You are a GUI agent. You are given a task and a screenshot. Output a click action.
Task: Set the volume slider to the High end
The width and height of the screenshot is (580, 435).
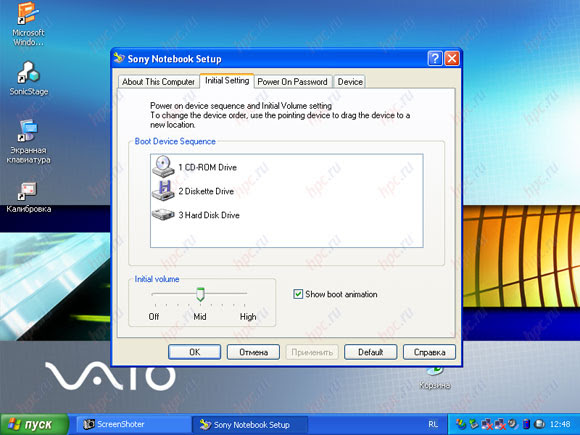pyautogui.click(x=245, y=293)
